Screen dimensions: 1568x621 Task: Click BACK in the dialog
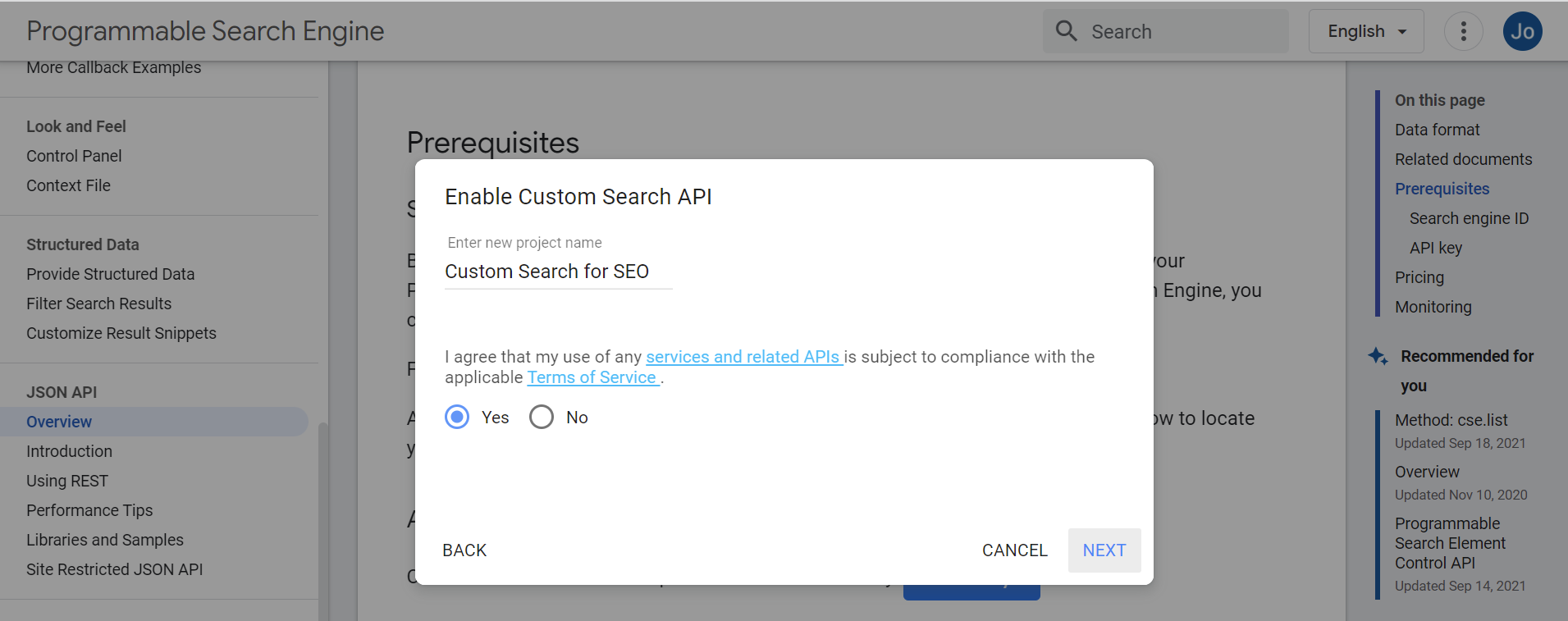point(464,550)
